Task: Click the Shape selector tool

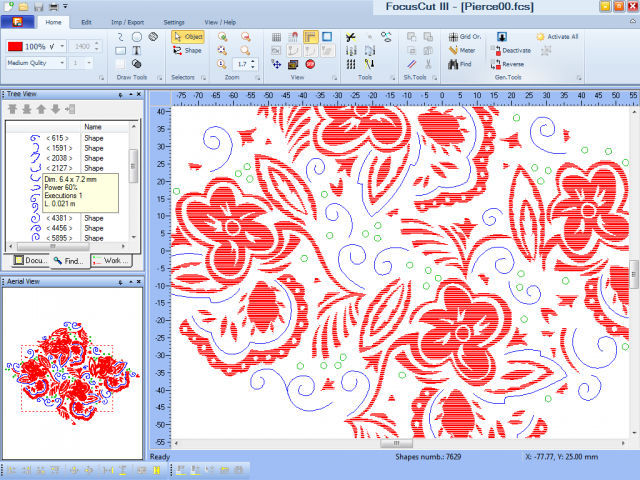Action: coord(187,50)
